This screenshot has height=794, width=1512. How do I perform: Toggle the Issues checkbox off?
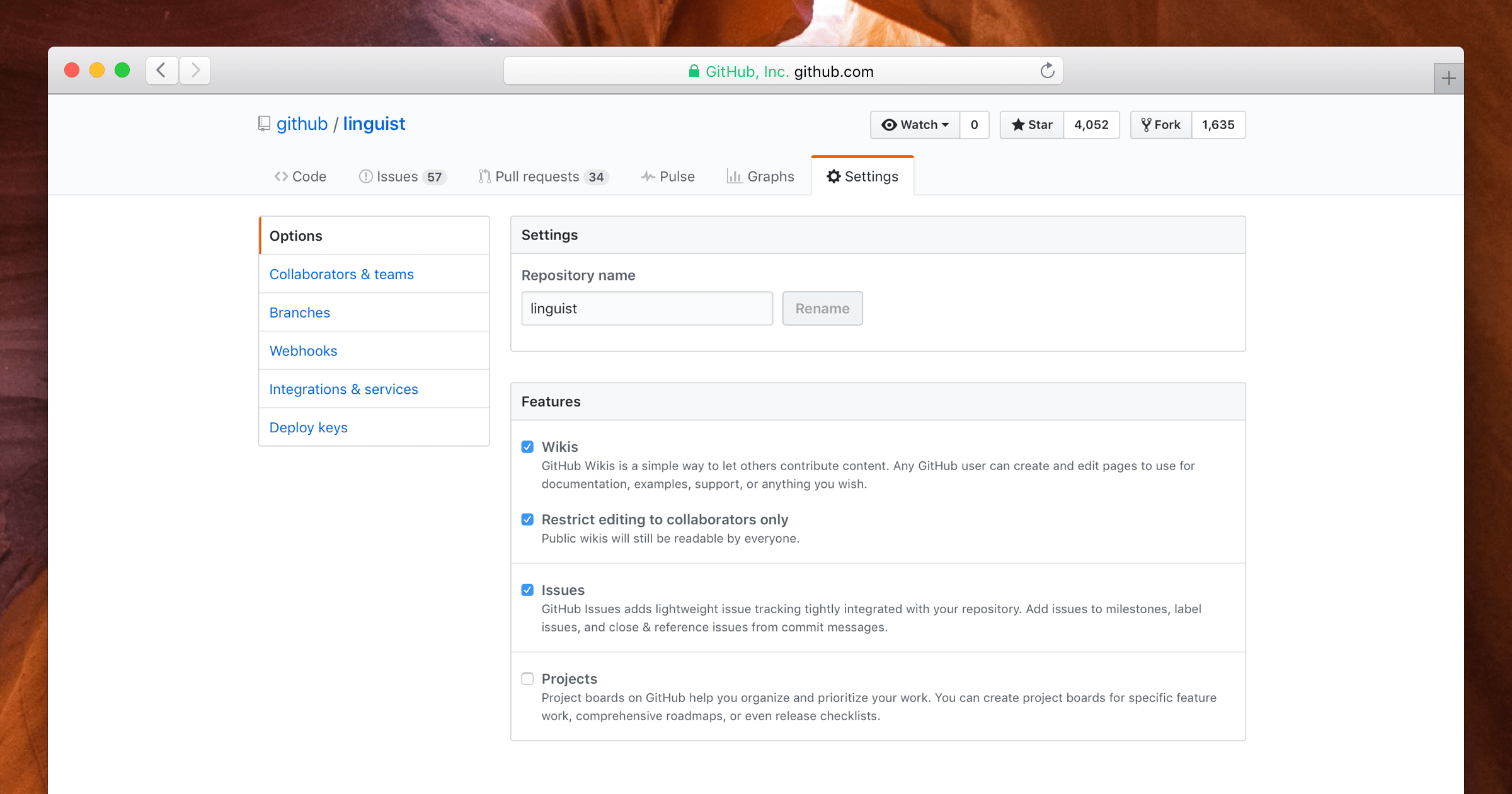pyautogui.click(x=527, y=589)
